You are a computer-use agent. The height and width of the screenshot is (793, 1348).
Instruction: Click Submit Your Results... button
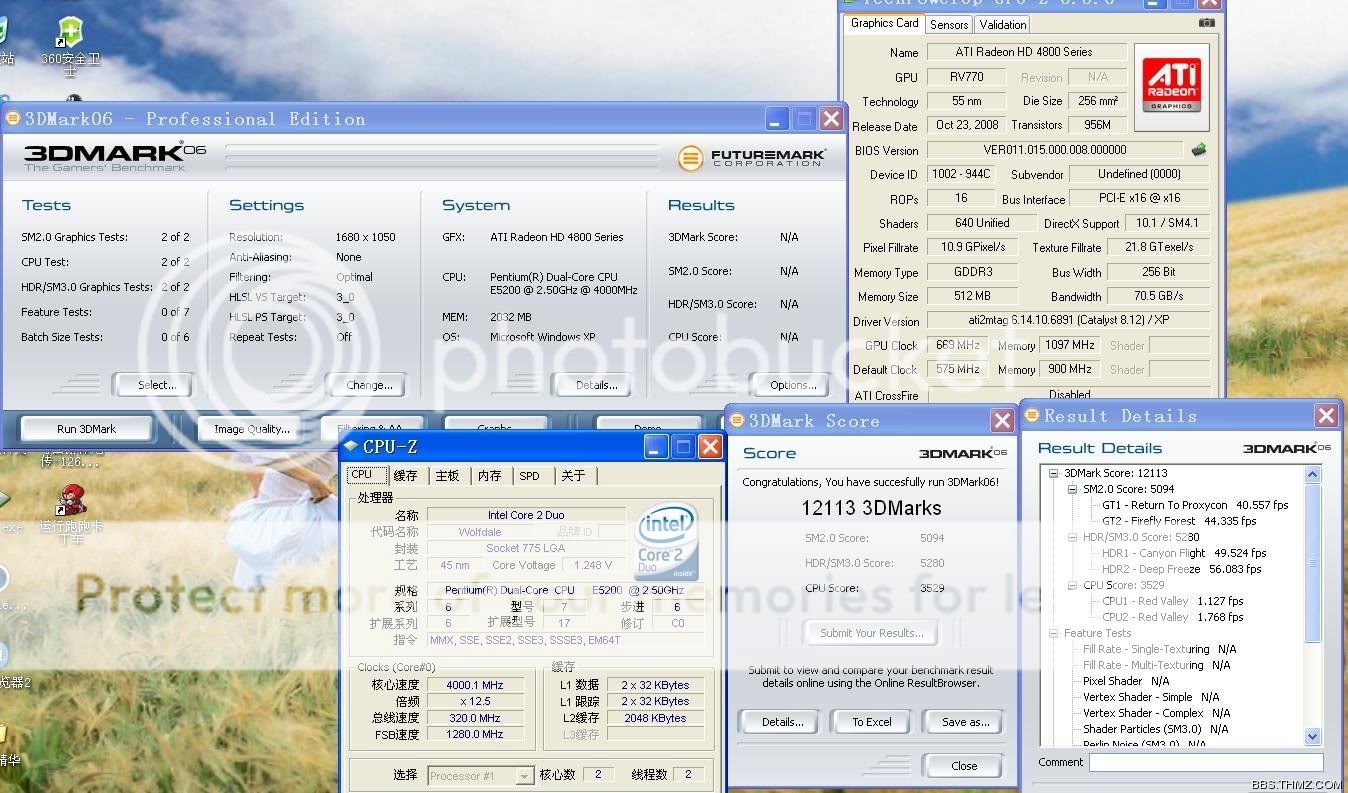click(x=872, y=633)
